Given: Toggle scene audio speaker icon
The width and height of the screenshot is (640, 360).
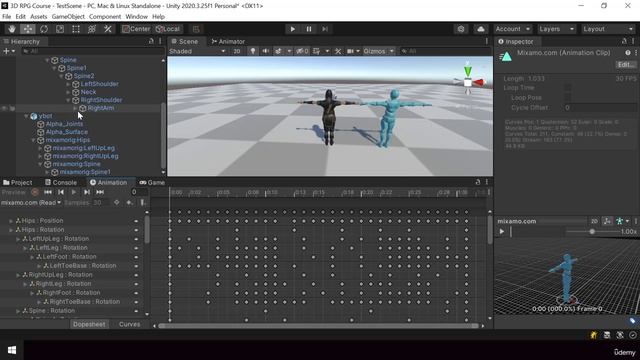Looking at the screenshot, I should [x=266, y=51].
